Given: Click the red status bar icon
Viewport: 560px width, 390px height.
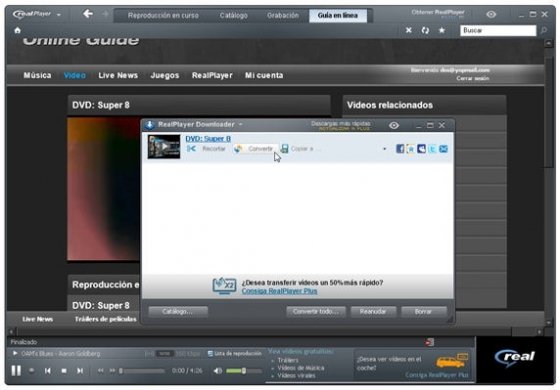Looking at the screenshot, I should [430, 342].
